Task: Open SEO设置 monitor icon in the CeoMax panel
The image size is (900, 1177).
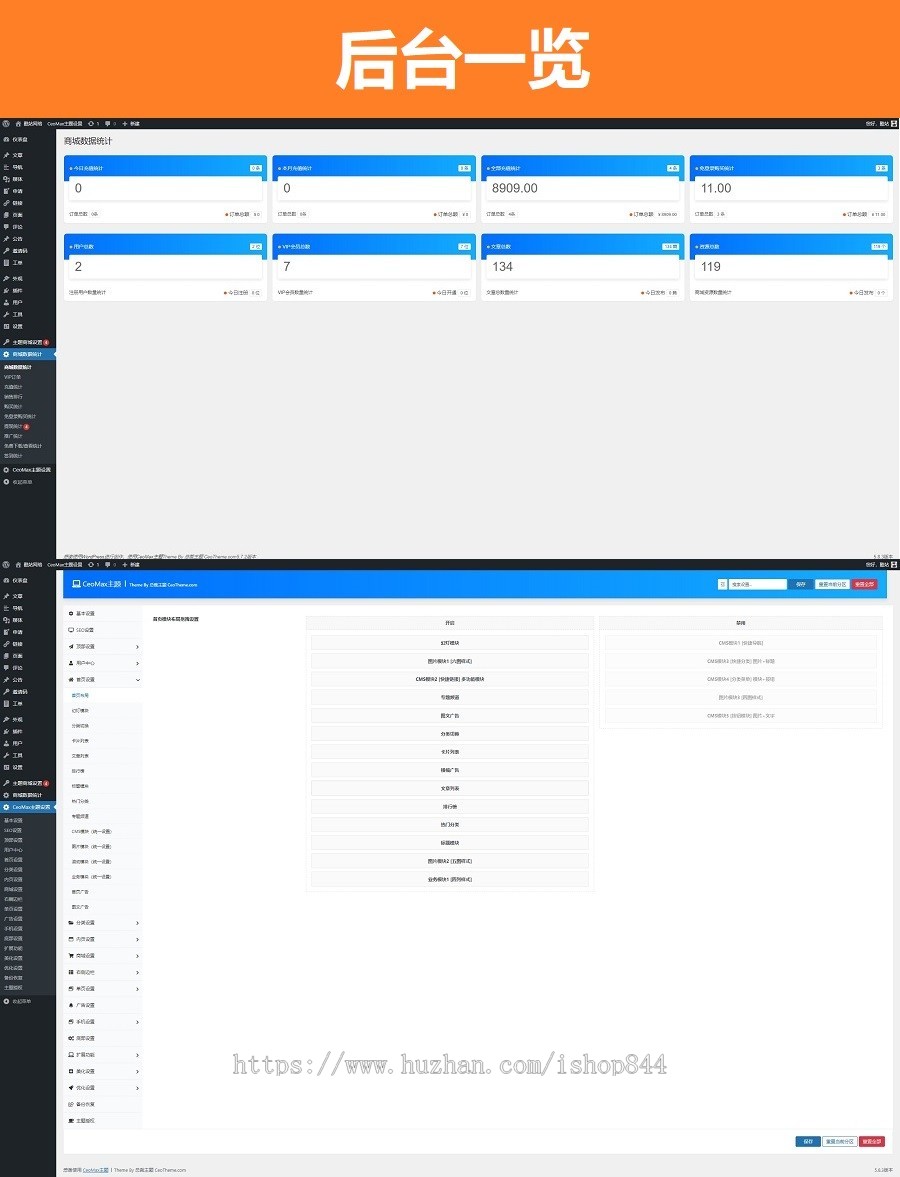Action: pyautogui.click(x=71, y=630)
